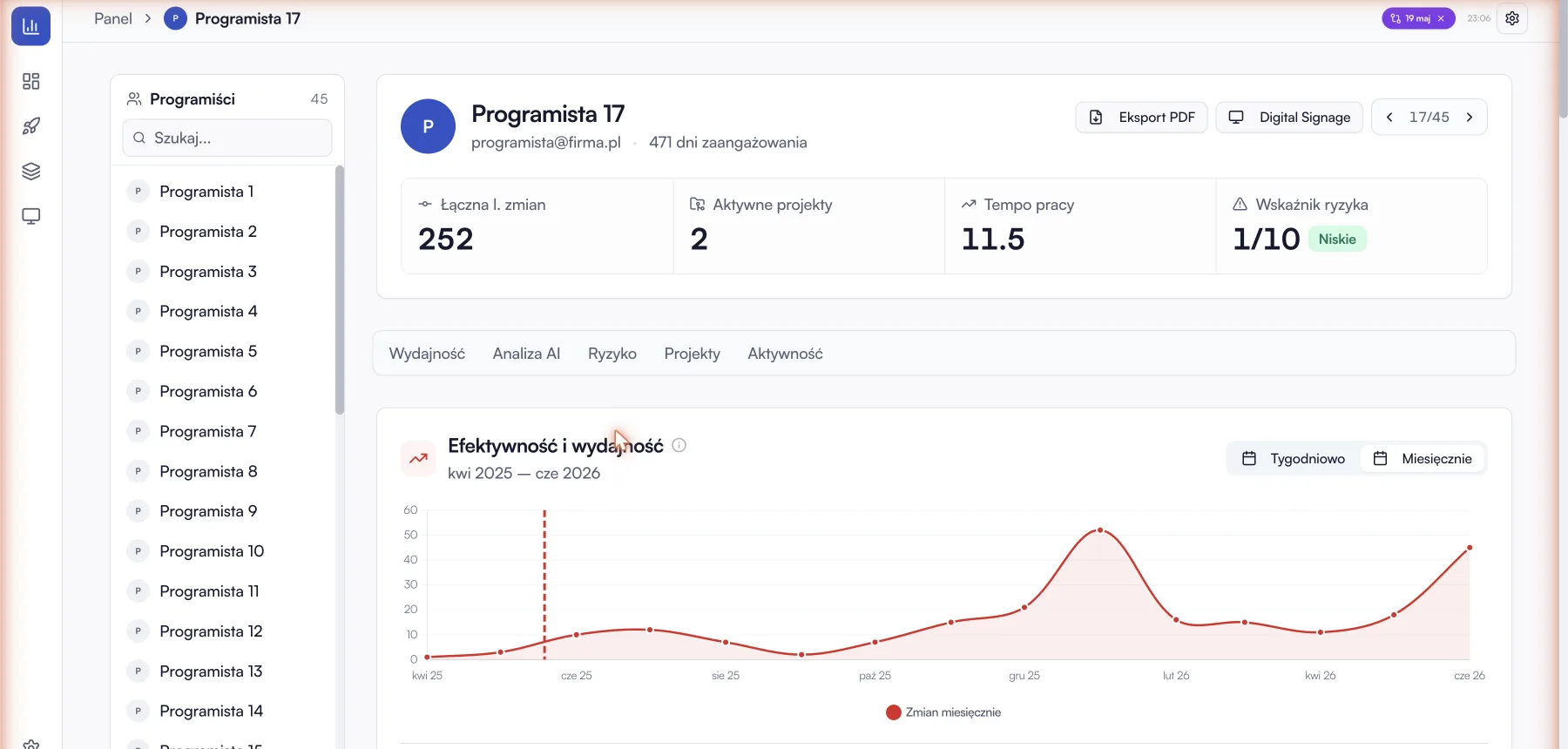Image resolution: width=1568 pixels, height=749 pixels.
Task: Select Programista 10 from the list
Action: click(223, 551)
